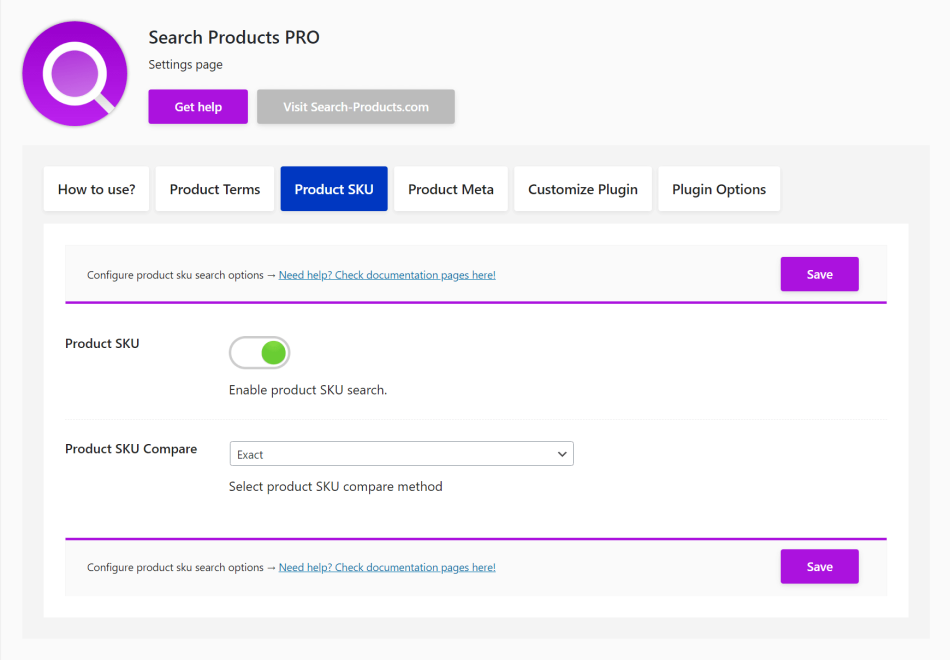Open the top documentation pages link

[x=387, y=275]
